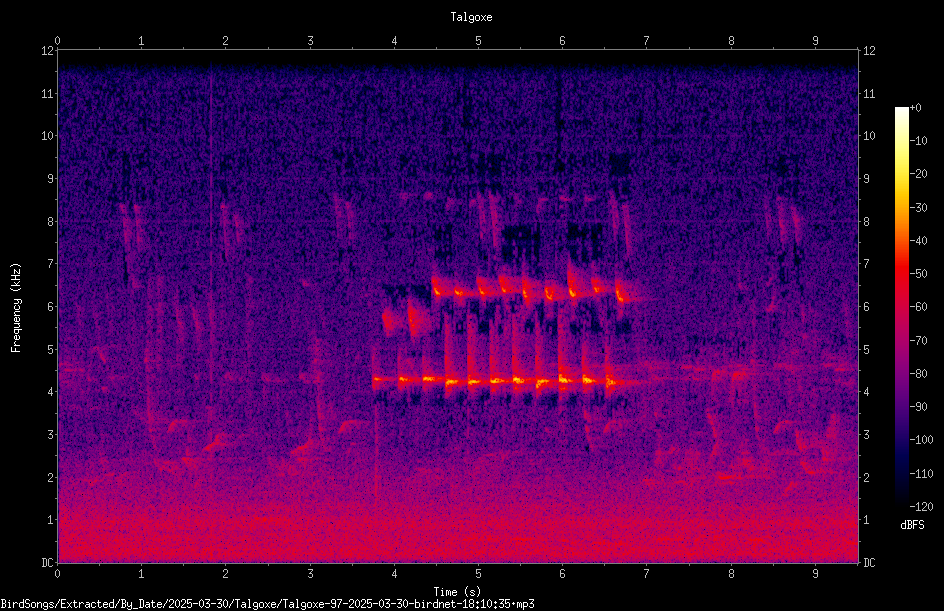Click the 1 kHz label on right axis
The width and height of the screenshot is (944, 611).
click(x=866, y=520)
